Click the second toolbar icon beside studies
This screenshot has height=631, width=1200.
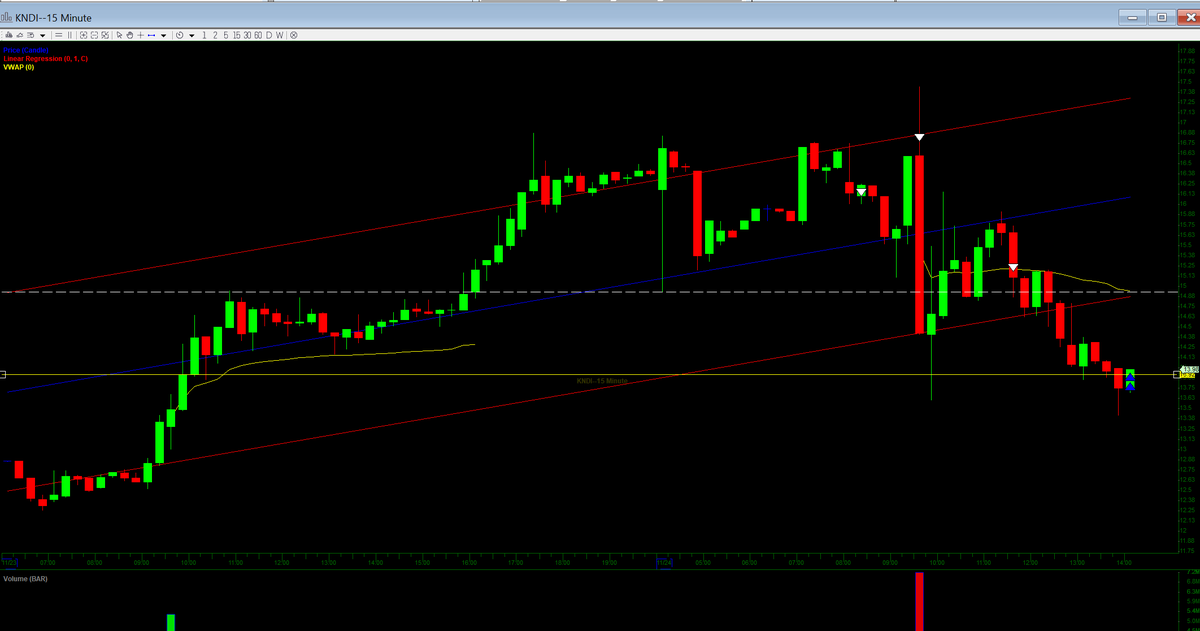[20, 35]
